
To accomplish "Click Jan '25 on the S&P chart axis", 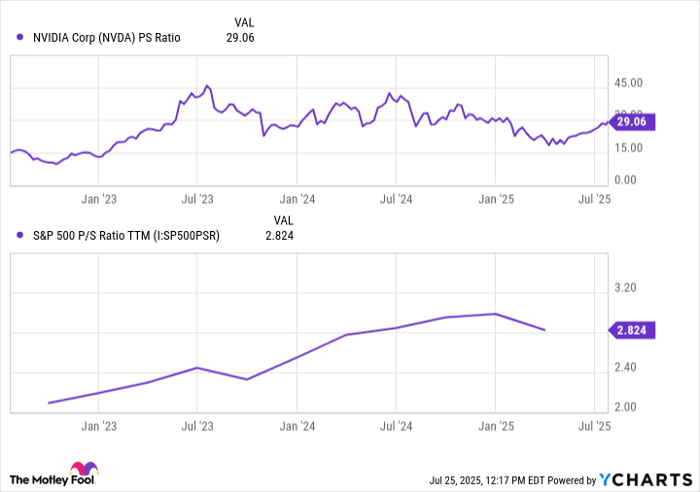I will [495, 426].
